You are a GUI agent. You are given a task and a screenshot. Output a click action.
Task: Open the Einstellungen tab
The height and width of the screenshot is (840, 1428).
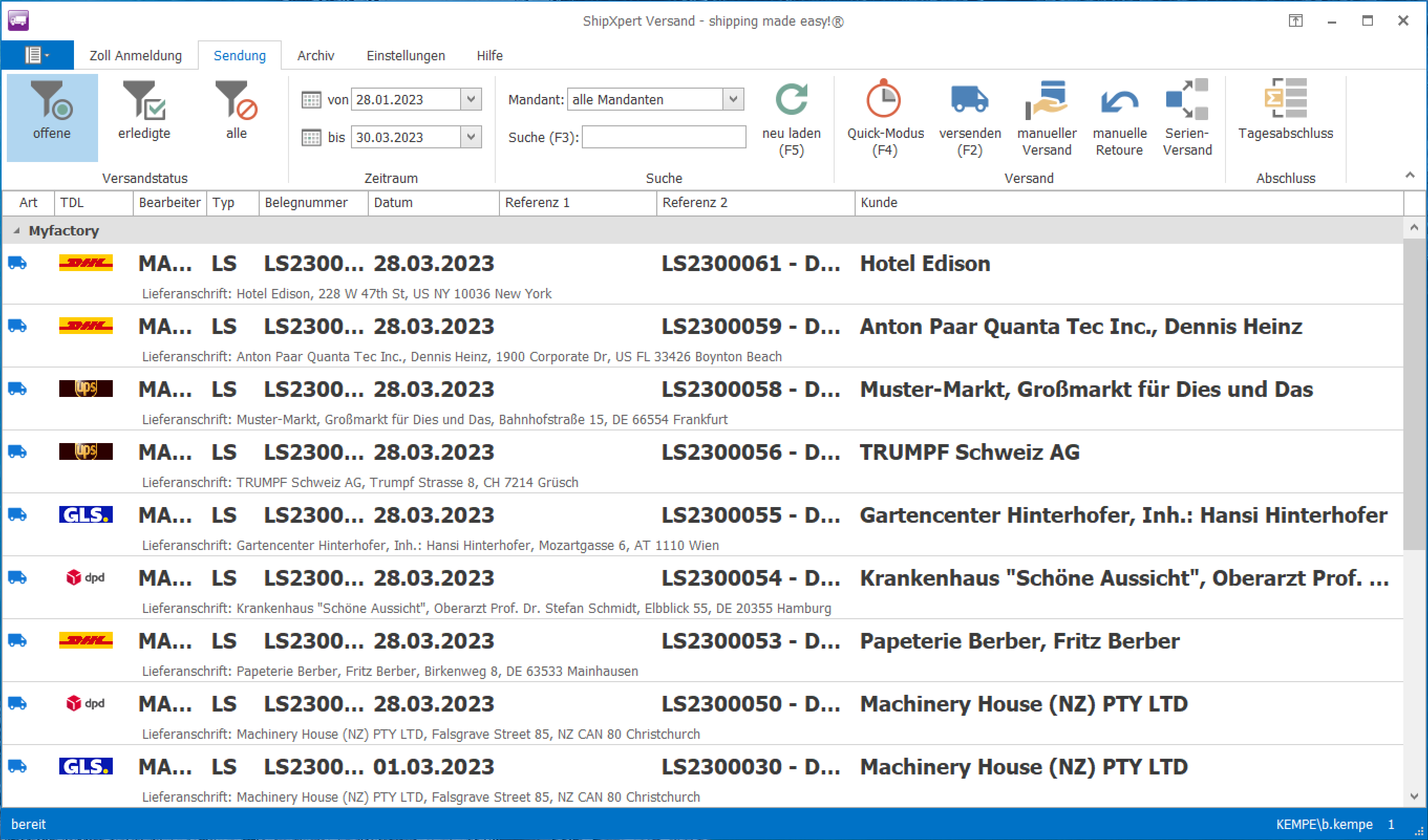click(x=405, y=56)
